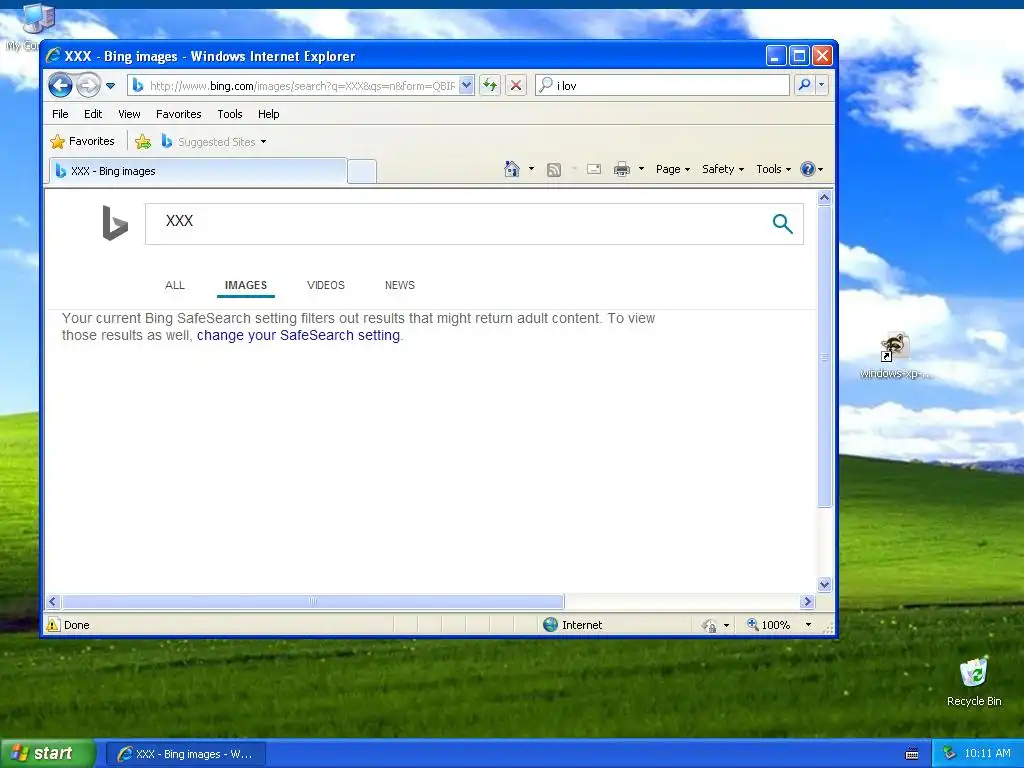Click the Read Mail icon
The image size is (1024, 768).
pyautogui.click(x=594, y=169)
